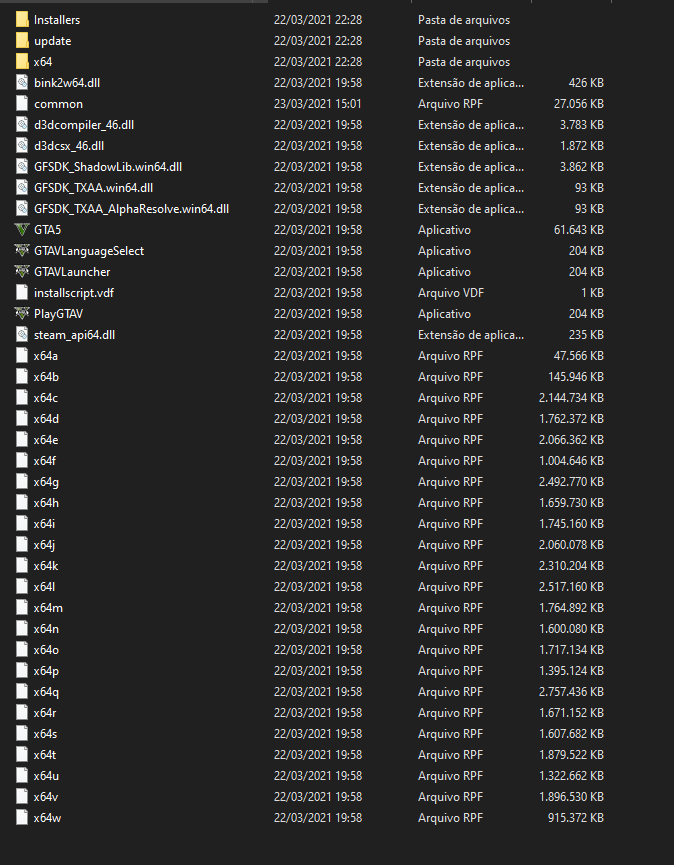Select the file name x64i
Viewport: 674px width, 865px height.
click(44, 524)
